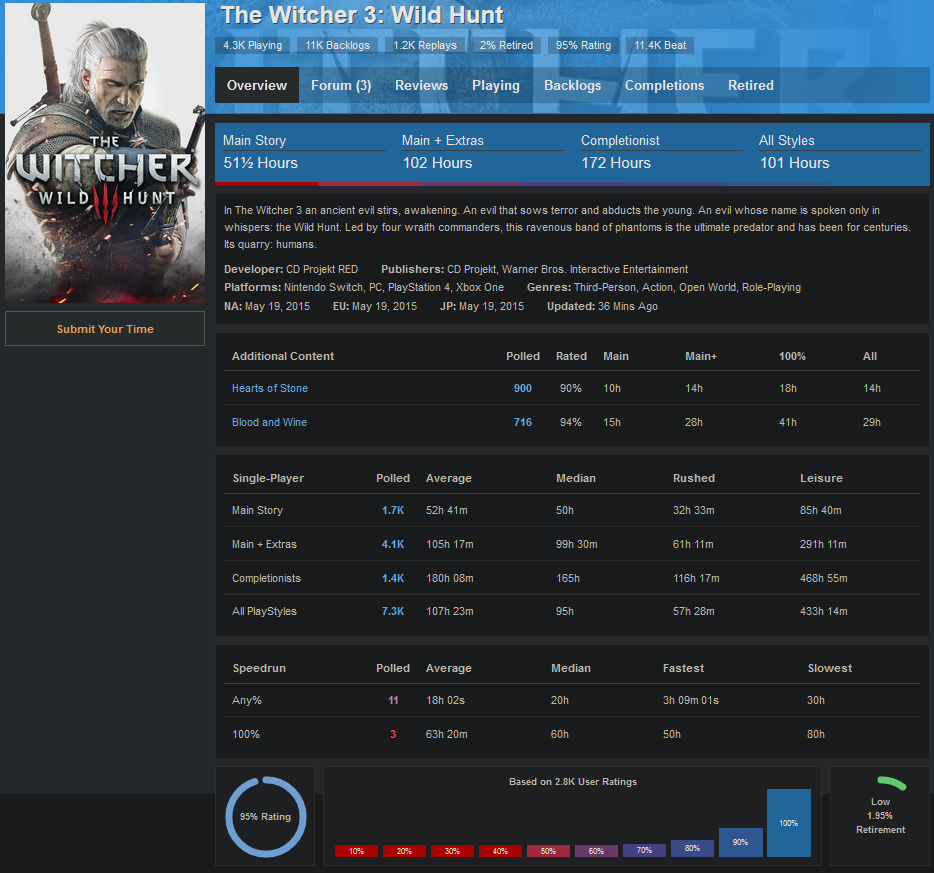Go to the Playing tab
Screen dimensions: 934x873
496,85
